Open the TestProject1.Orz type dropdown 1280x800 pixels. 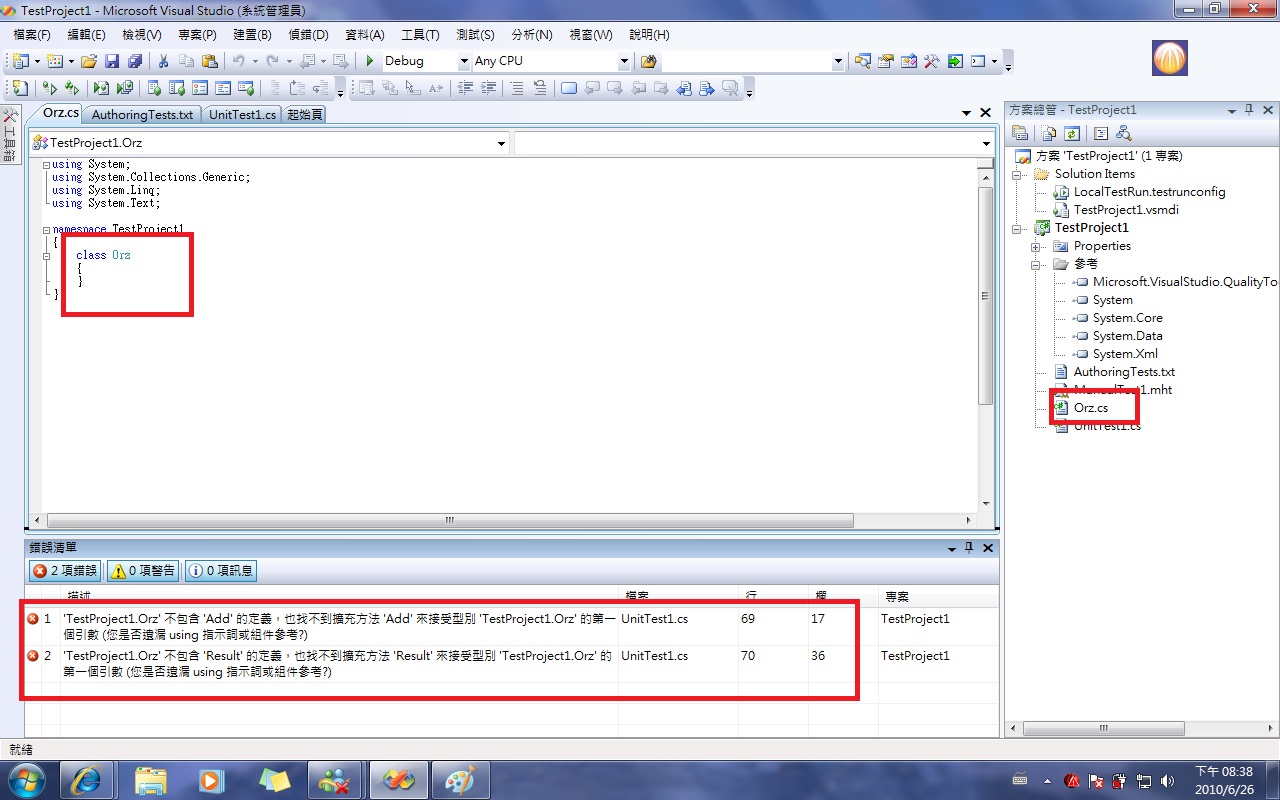[501, 143]
